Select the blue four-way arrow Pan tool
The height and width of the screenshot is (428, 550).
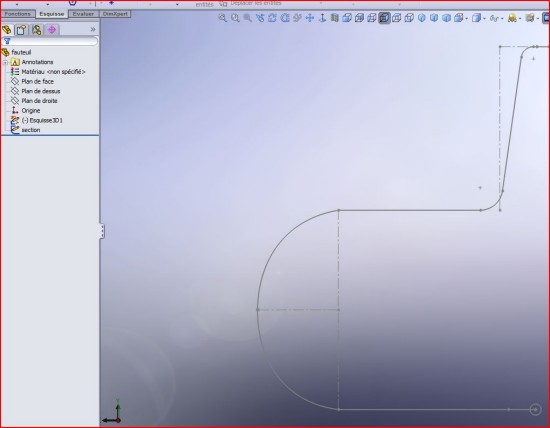click(x=309, y=18)
